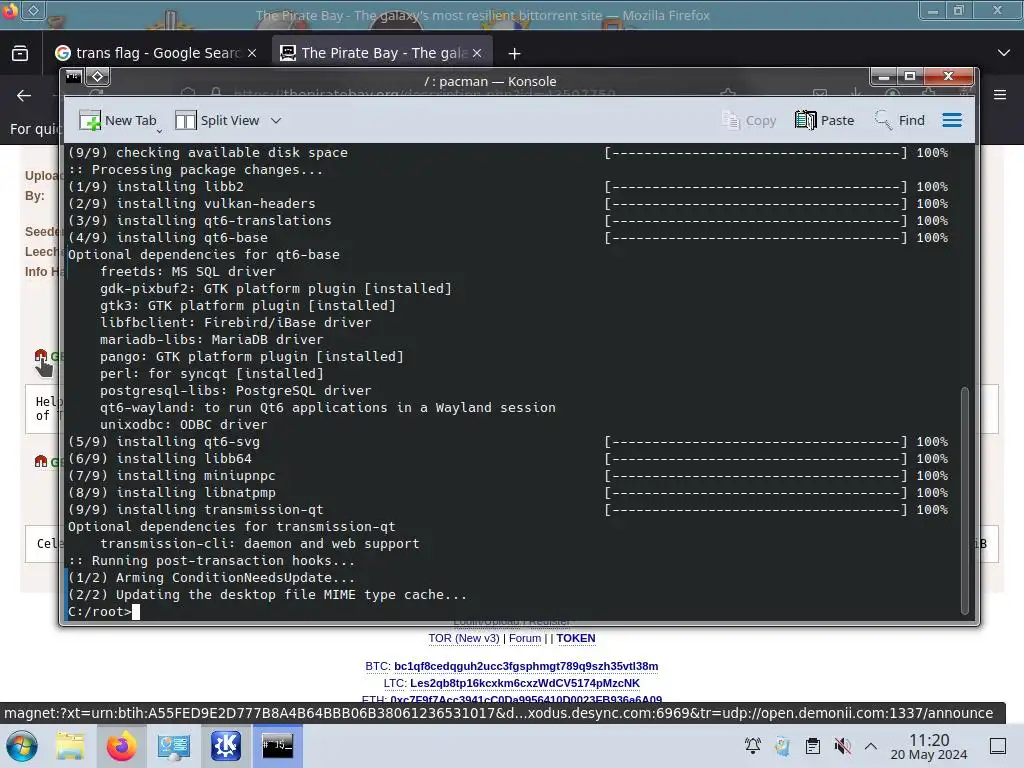Viewport: 1024px width, 768px height.
Task: Open clipboard icon in the system tray
Action: point(812,746)
